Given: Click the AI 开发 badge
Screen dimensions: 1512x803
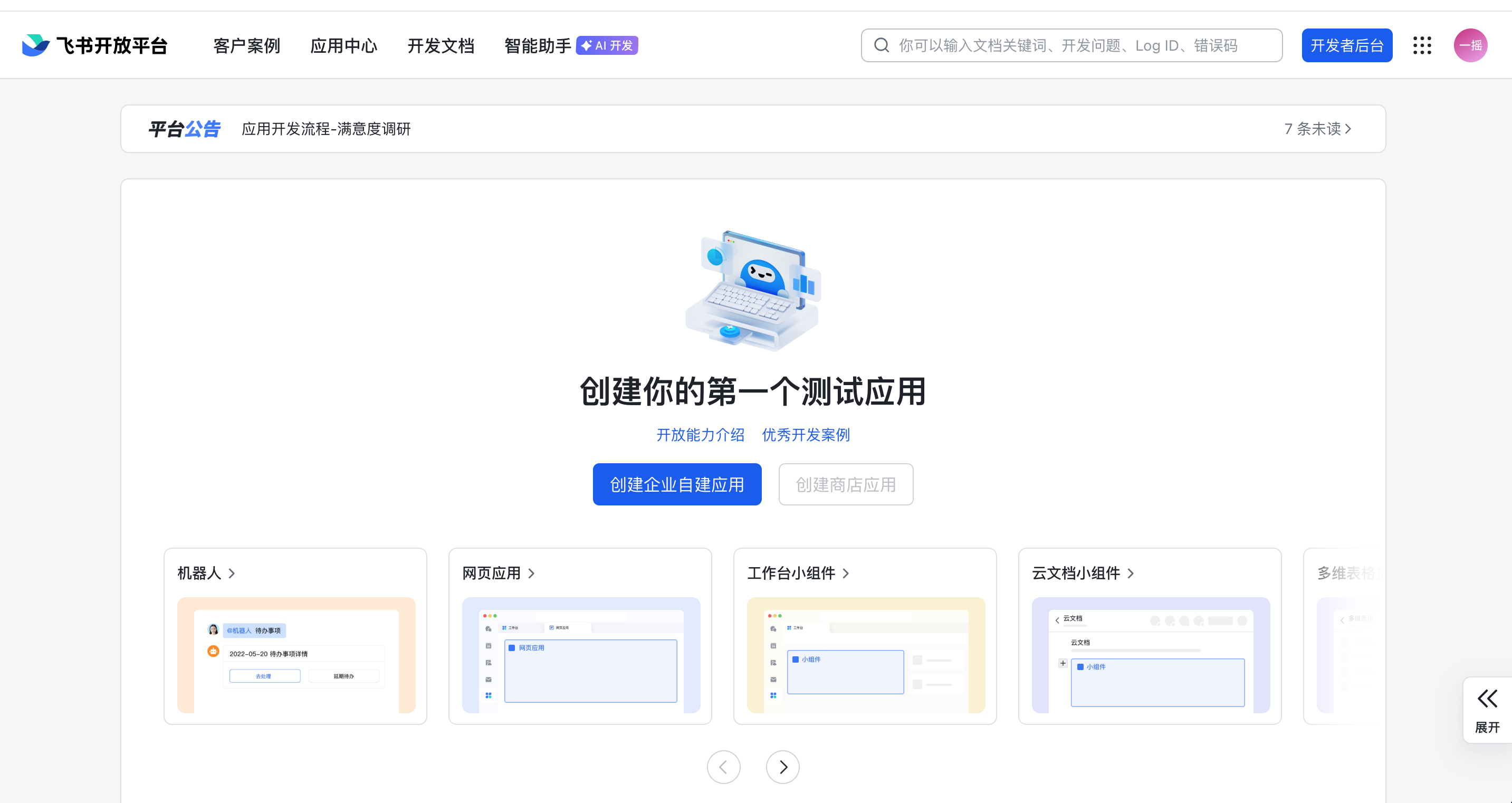Looking at the screenshot, I should pos(607,45).
